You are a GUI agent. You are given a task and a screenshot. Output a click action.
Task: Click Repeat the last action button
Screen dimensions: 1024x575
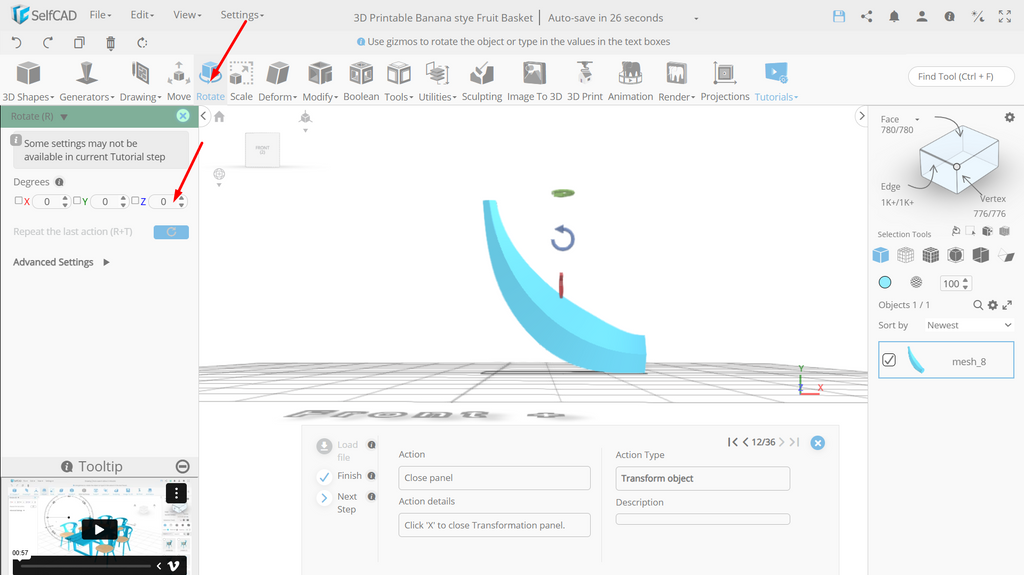click(x=171, y=232)
